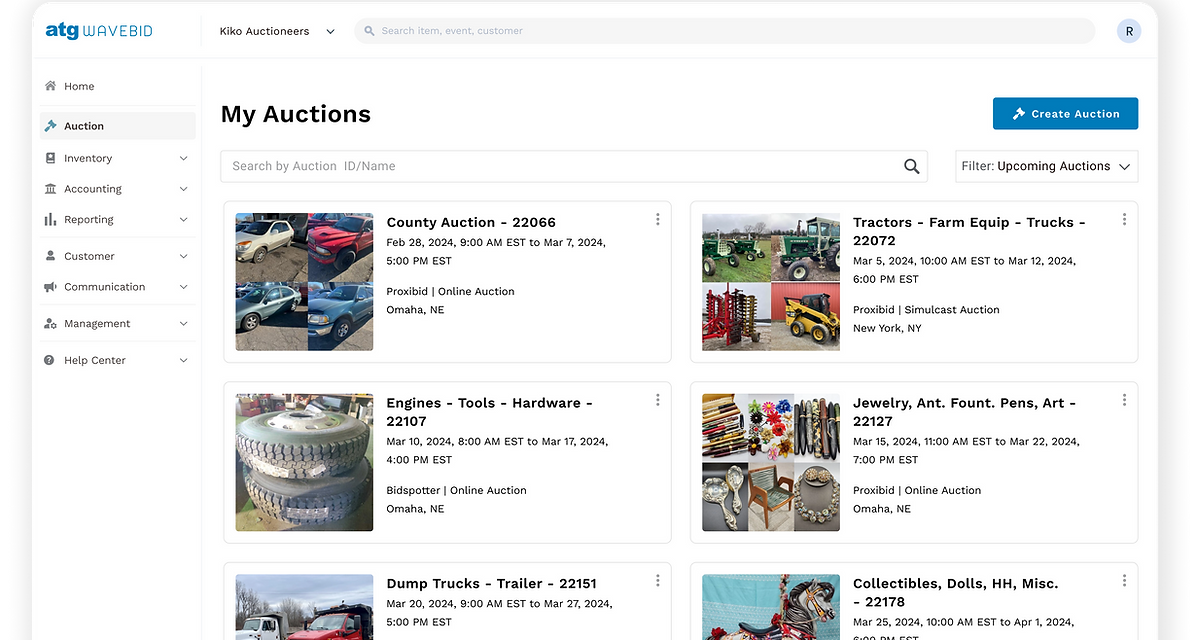Open Accounting section in sidebar
1197x640 pixels.
pos(118,189)
